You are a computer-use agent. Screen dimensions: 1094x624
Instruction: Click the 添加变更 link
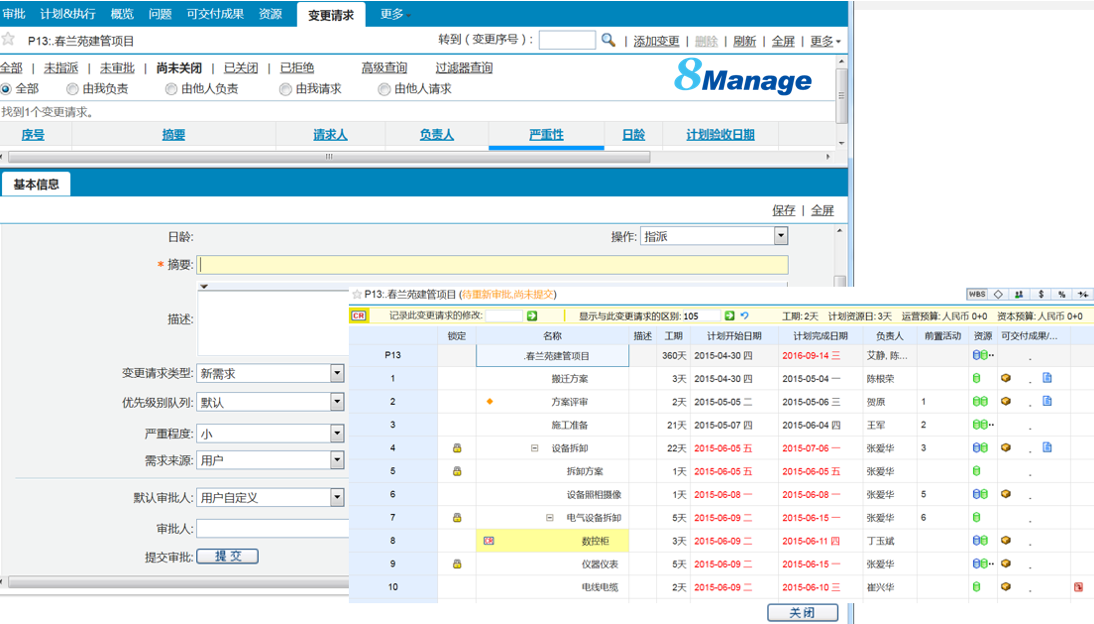tap(656, 41)
